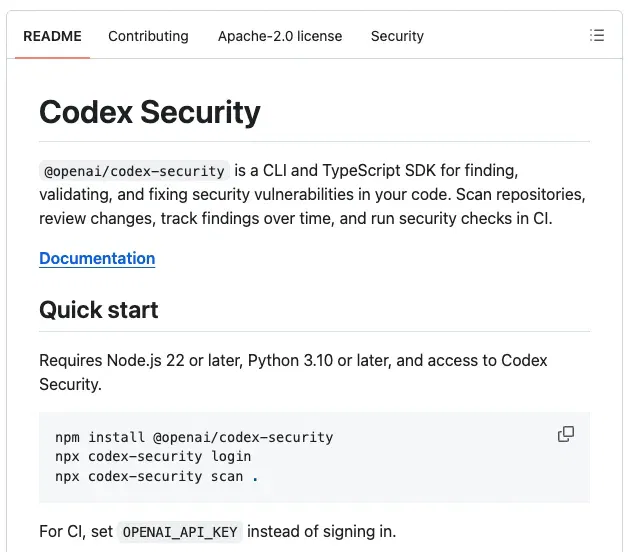The image size is (631, 552).
Task: Click the 'review changes, track findings' description line
Action: tap(296, 218)
